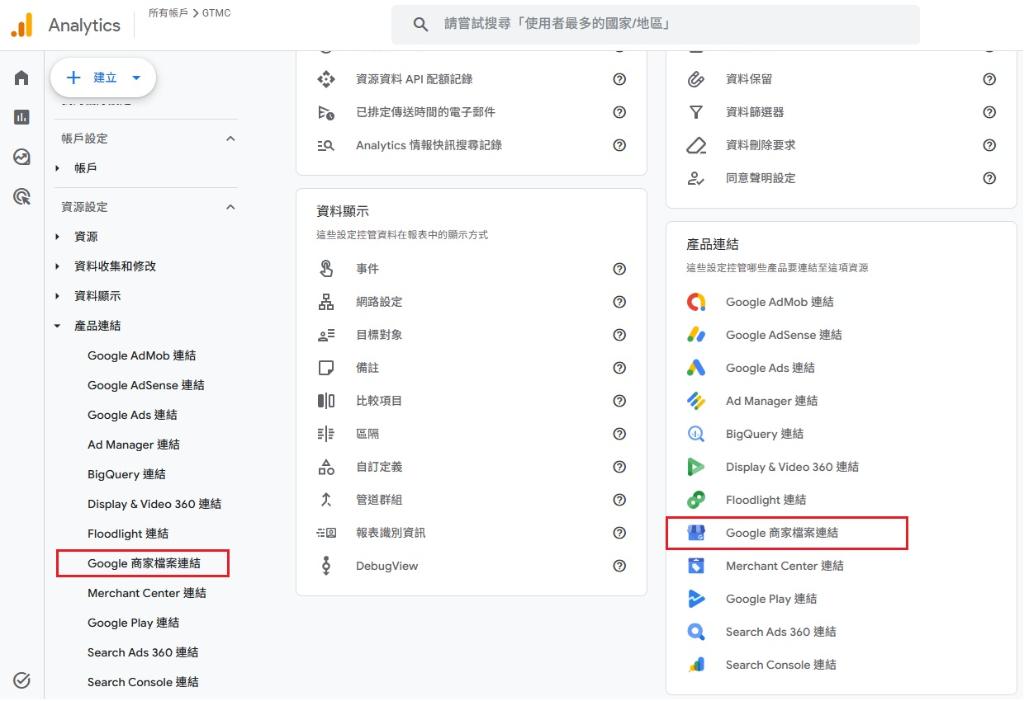Open Search Console 連結 in the sidebar
This screenshot has width=1024, height=701.
(143, 682)
